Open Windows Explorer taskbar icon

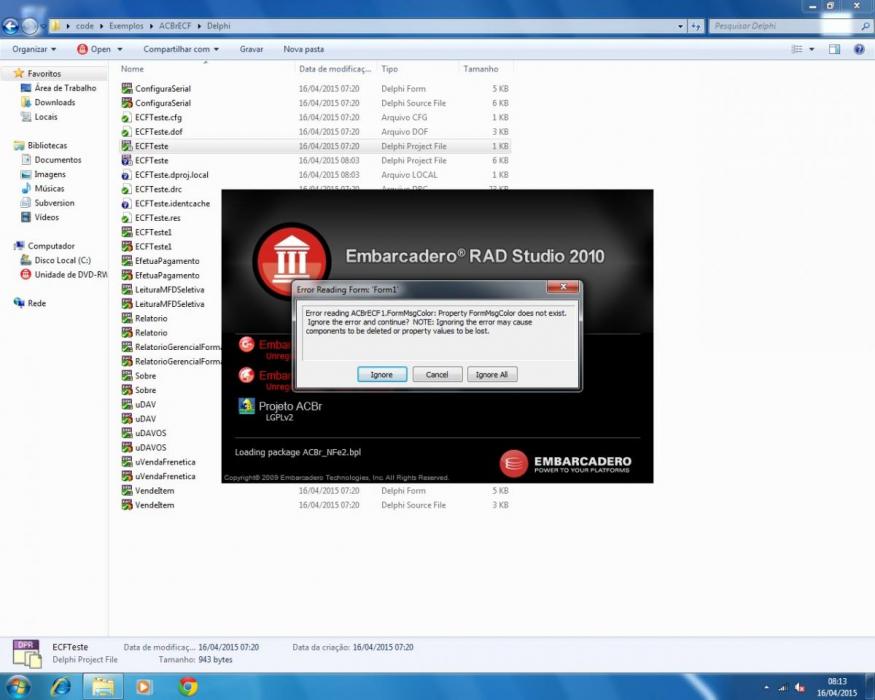pos(103,686)
